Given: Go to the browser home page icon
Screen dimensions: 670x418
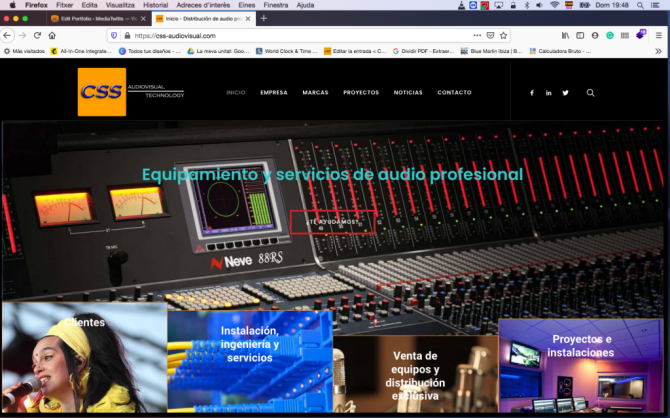Looking at the screenshot, I should pyautogui.click(x=54, y=35).
